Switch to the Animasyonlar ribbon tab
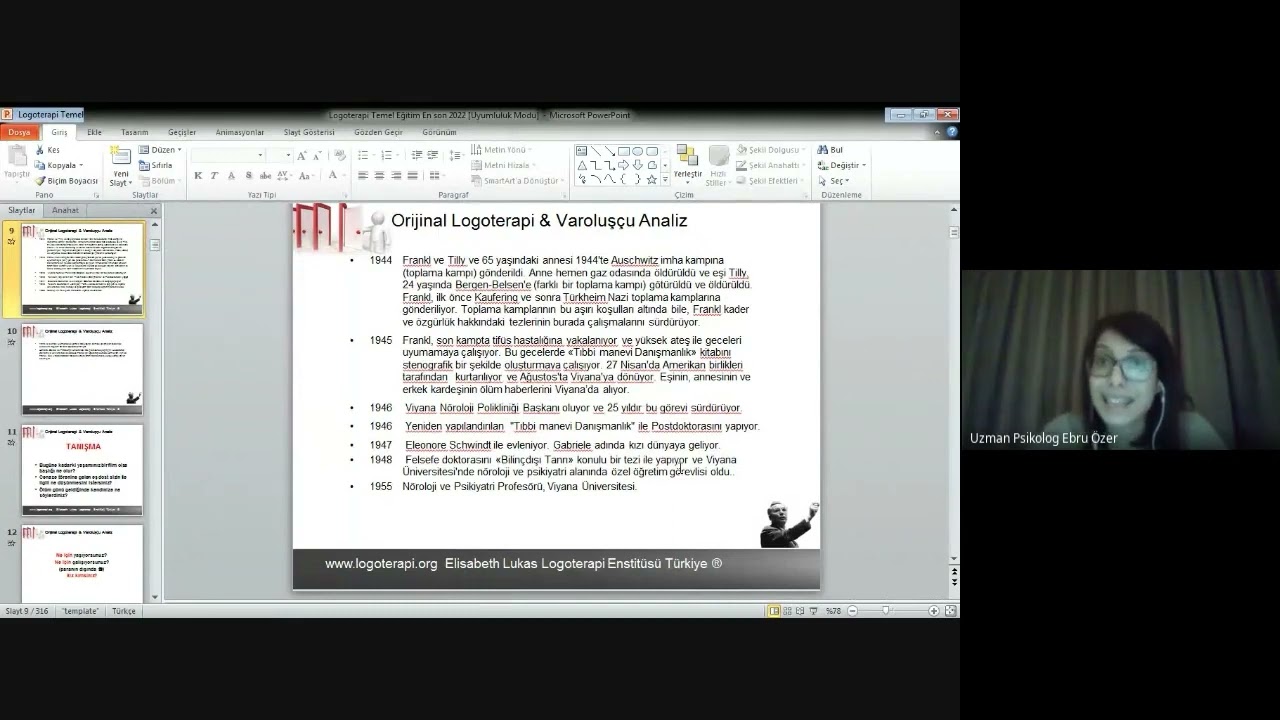Image resolution: width=1280 pixels, height=720 pixels. pos(240,132)
